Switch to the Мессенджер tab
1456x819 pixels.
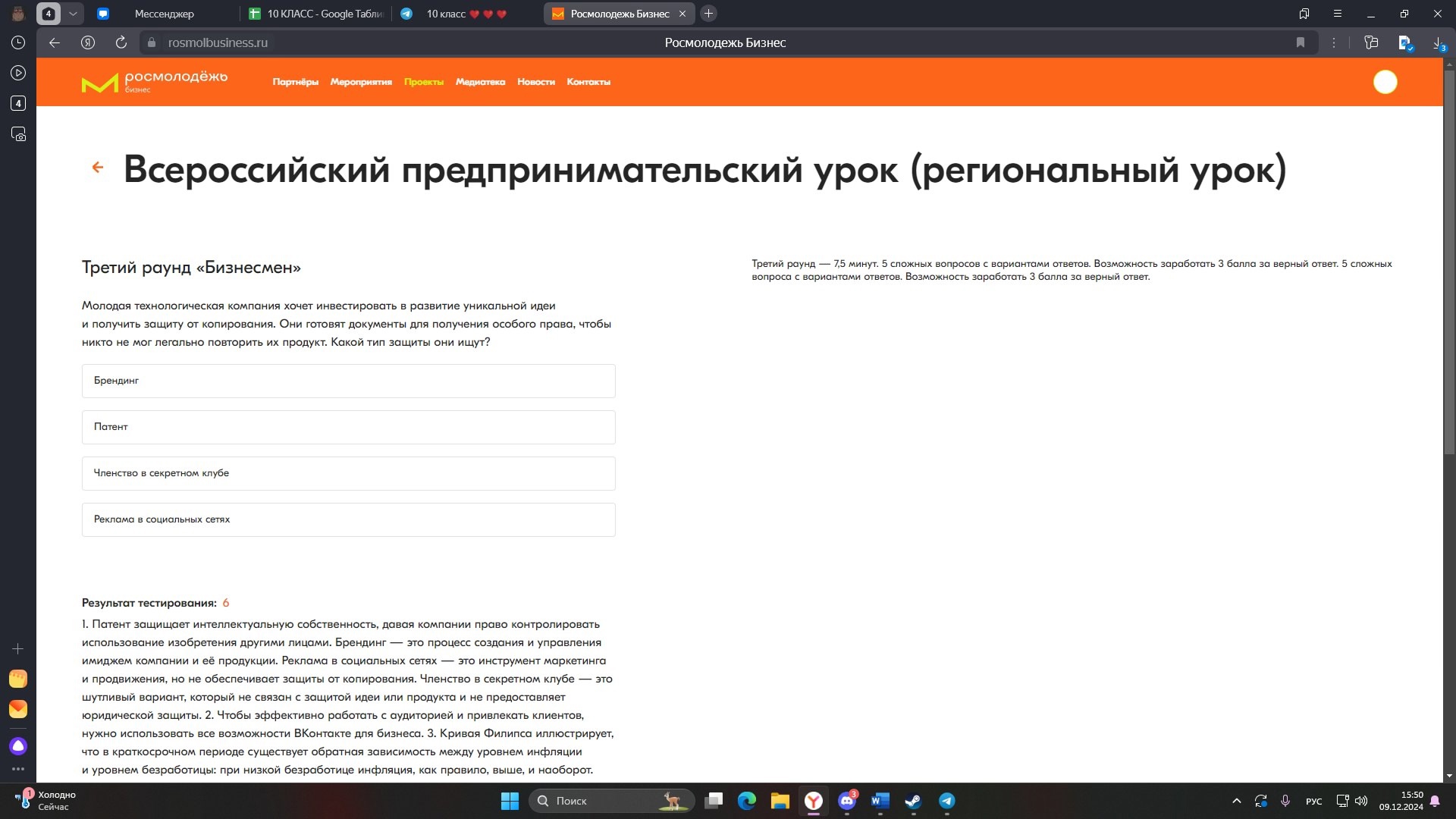164,14
